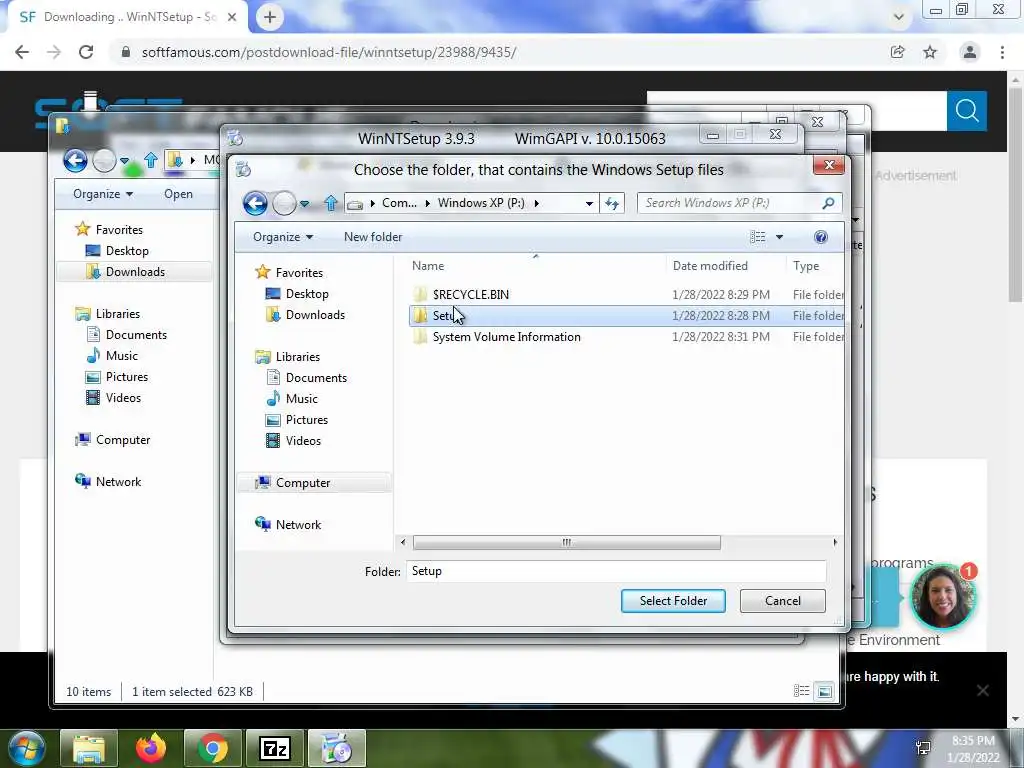Viewport: 1024px width, 768px height.
Task: Select the $RECYCLE.BIN folder row
Action: [626, 295]
